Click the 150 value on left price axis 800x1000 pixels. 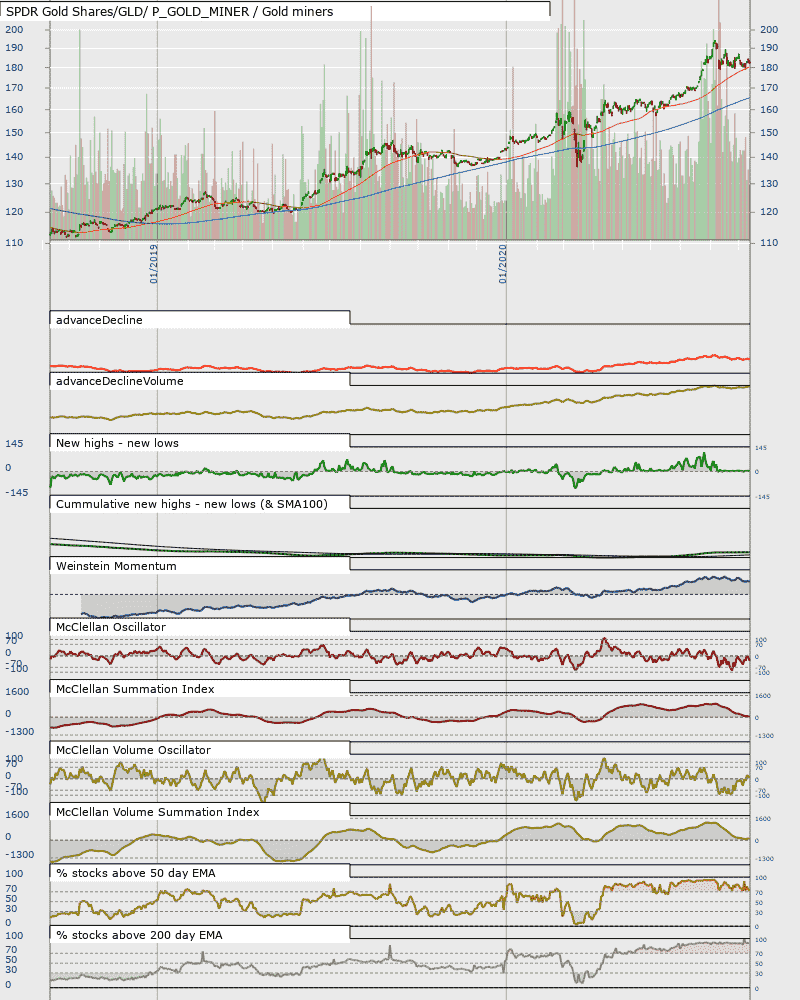coord(14,133)
